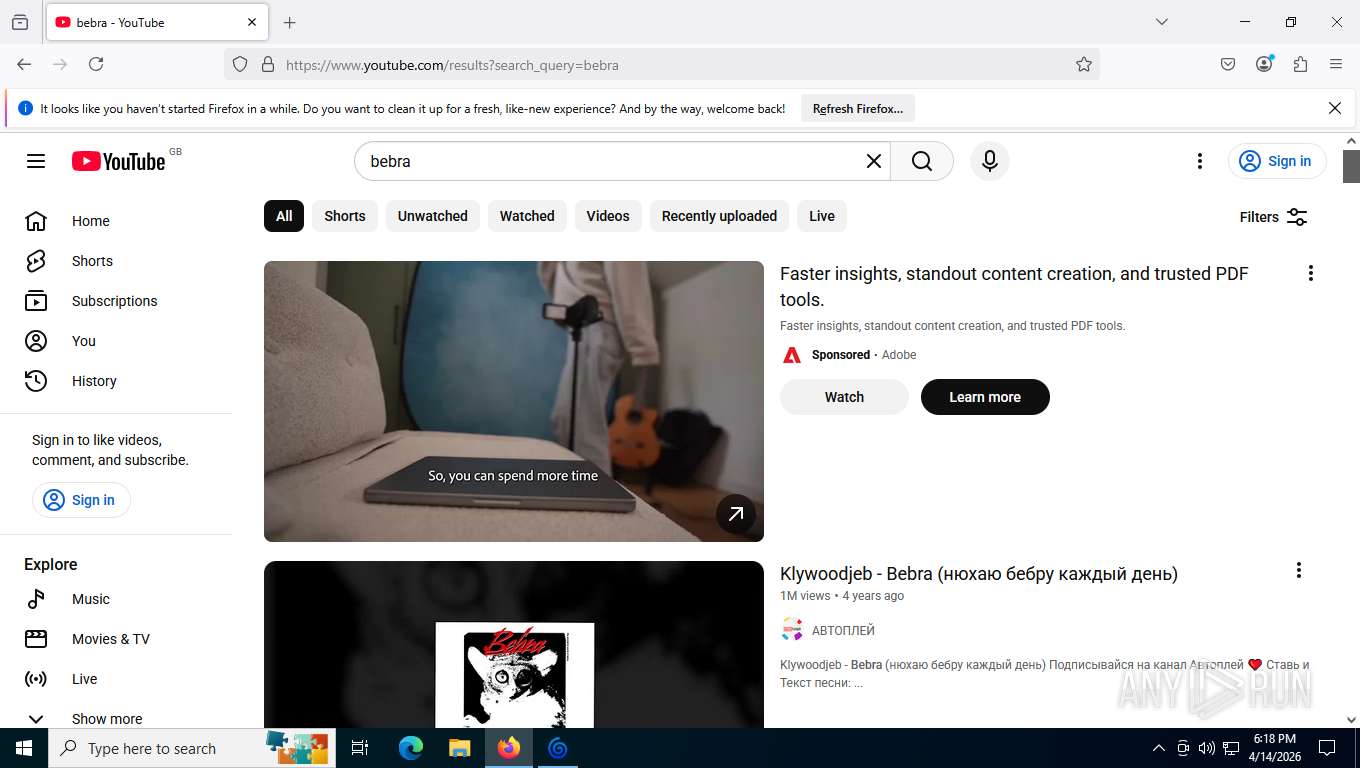Open the You section
Screen dimensions: 1360x768
(x=116, y=341)
